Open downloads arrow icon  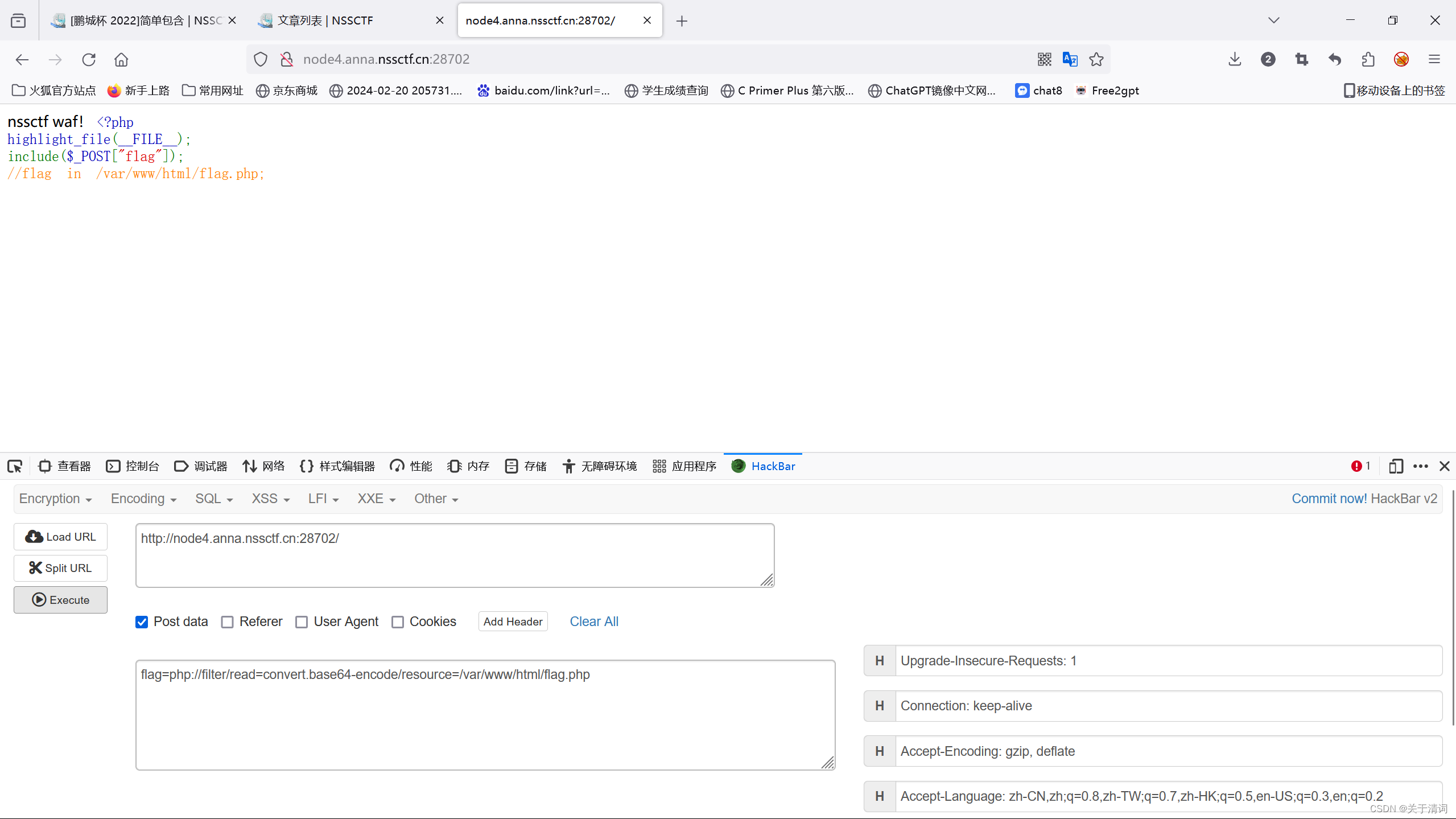coord(1234,59)
